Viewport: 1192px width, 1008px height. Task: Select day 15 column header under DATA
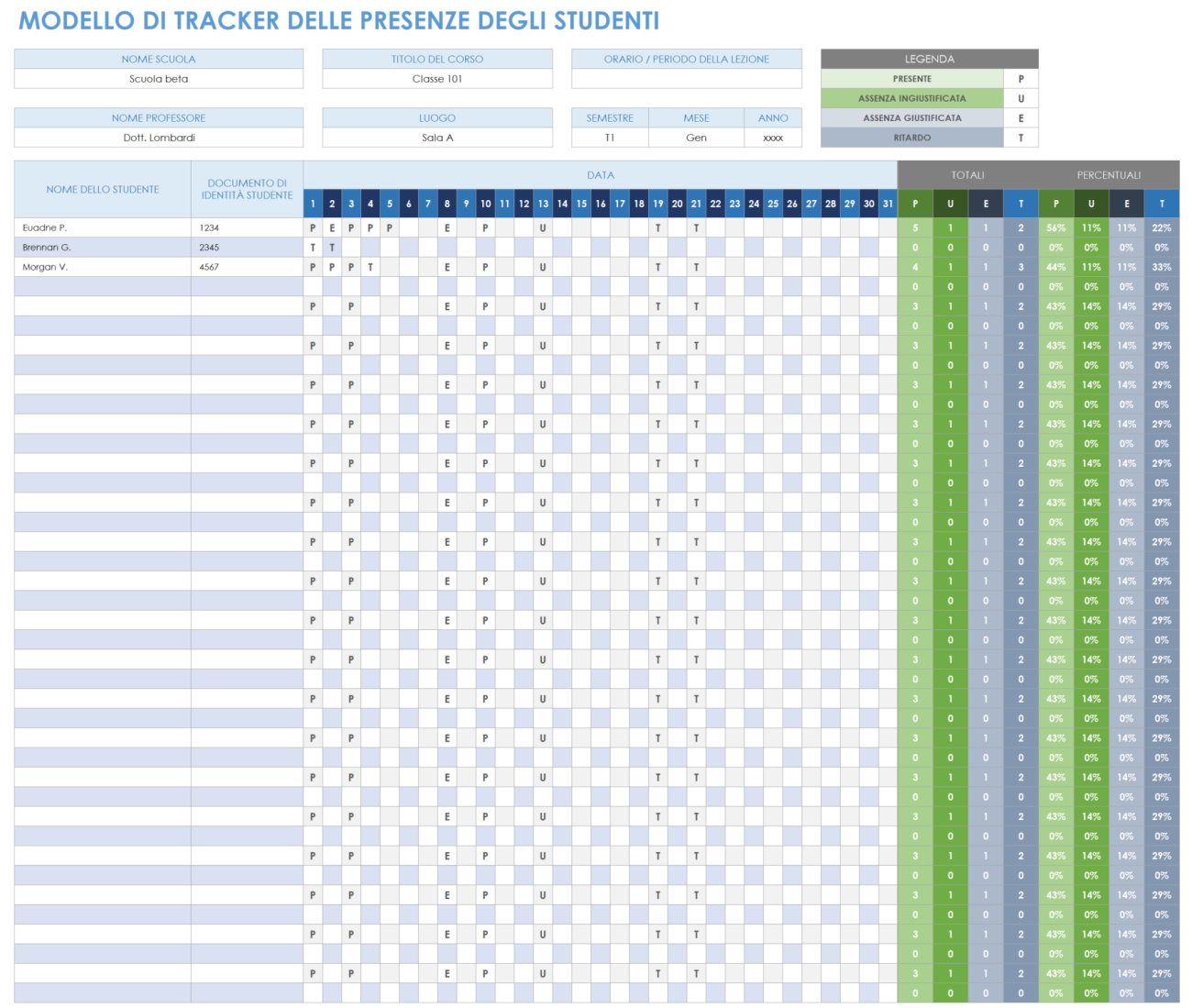581,204
